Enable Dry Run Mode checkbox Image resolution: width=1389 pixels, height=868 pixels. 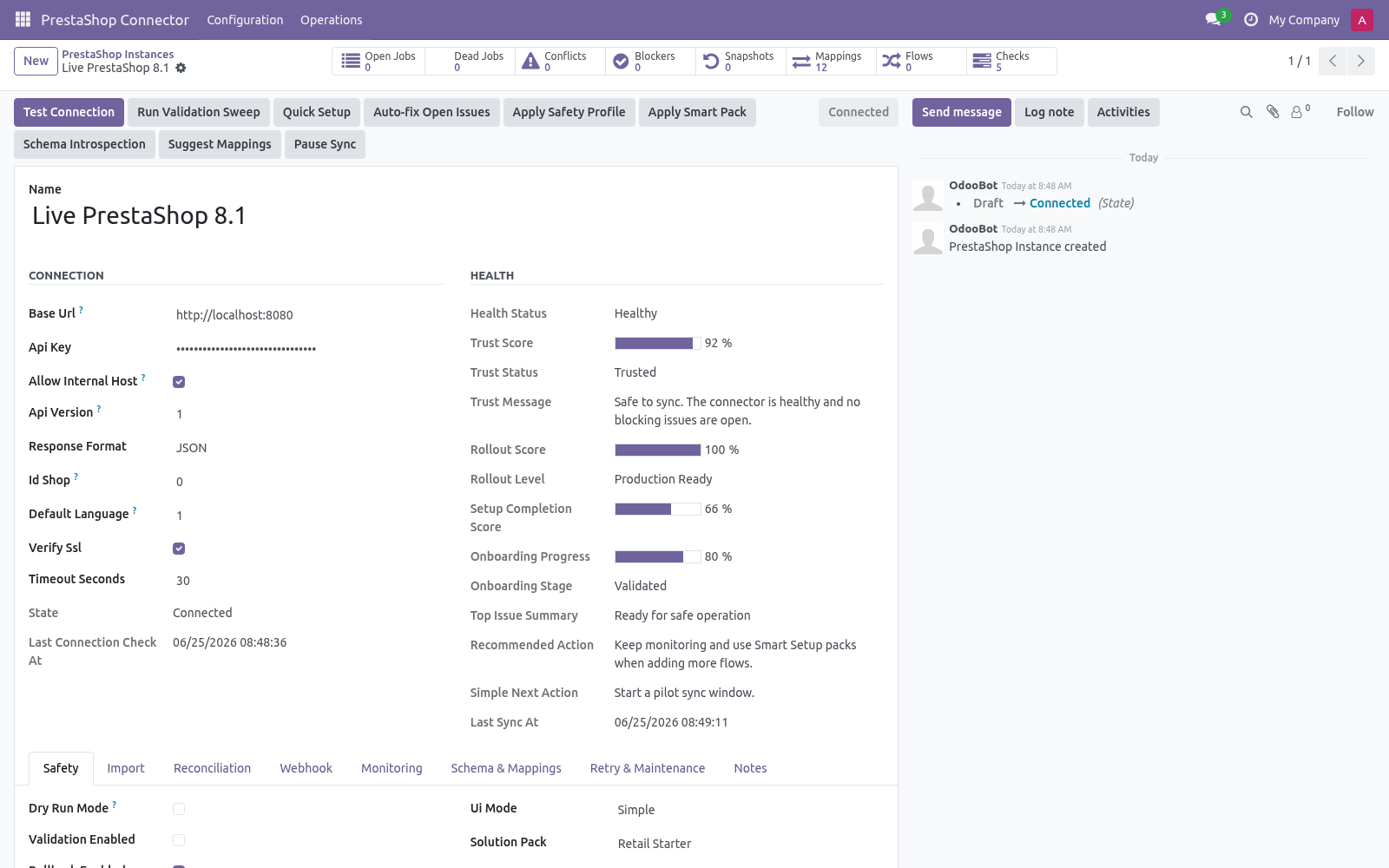coord(179,809)
